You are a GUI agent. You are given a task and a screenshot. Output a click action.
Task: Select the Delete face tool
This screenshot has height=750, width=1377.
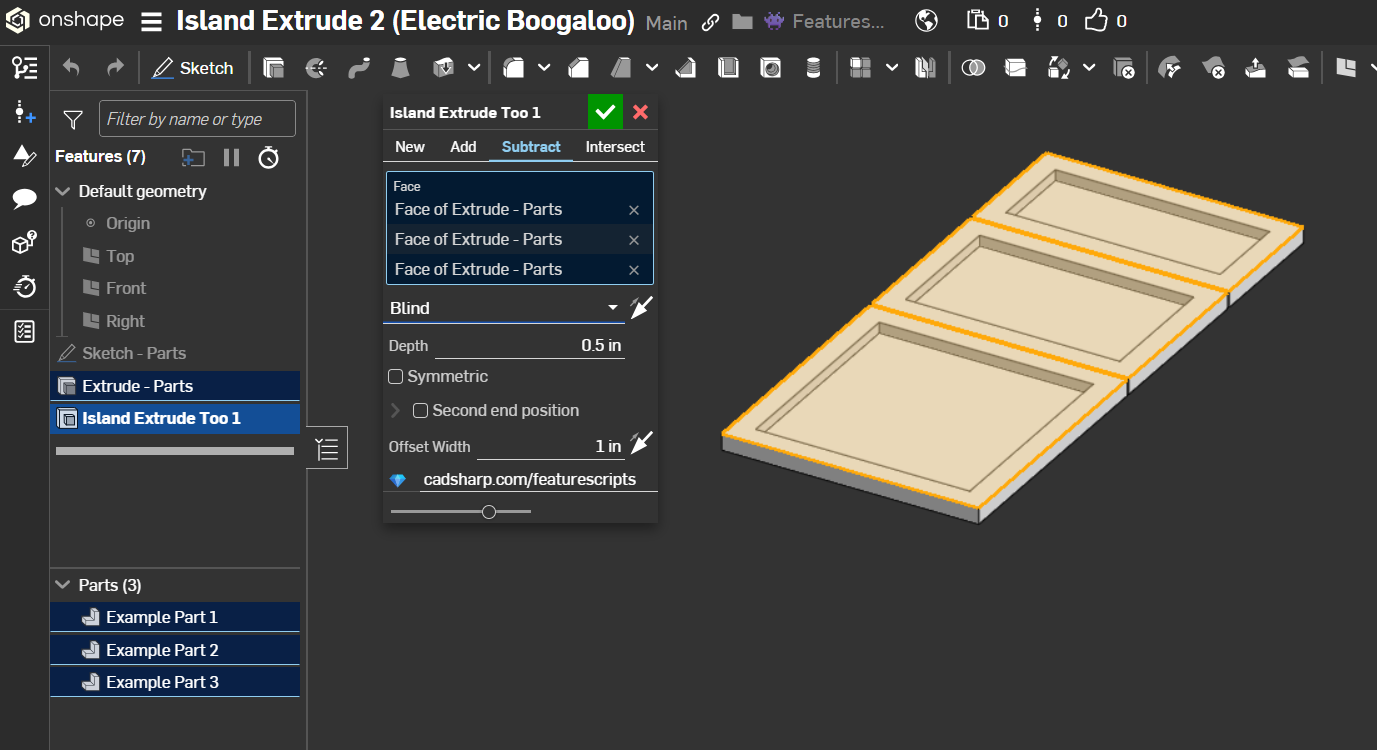click(x=1213, y=68)
